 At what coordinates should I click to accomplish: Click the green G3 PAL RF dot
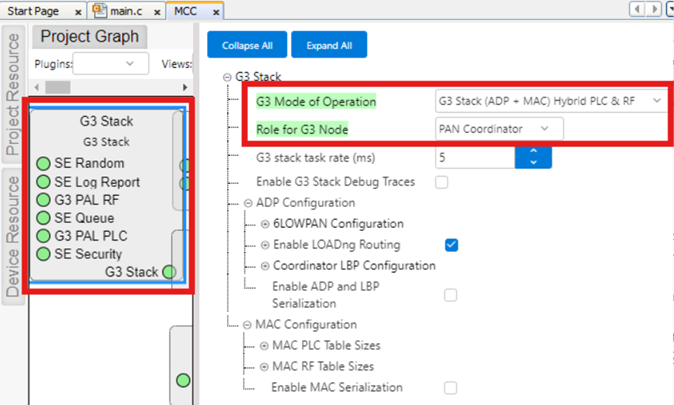[43, 200]
